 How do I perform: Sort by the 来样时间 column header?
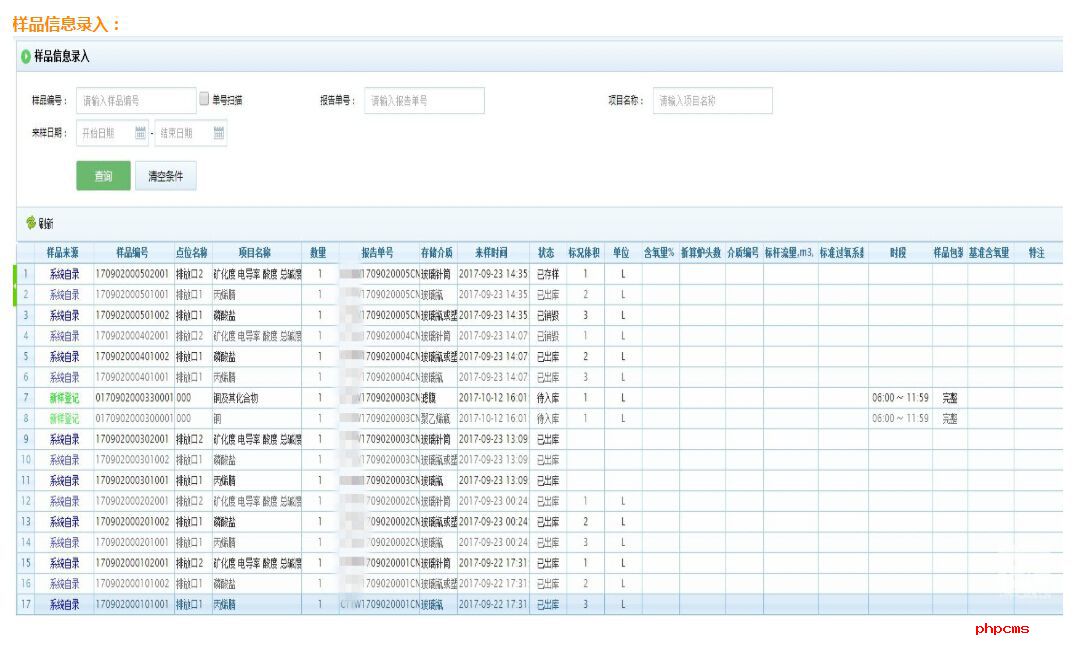(488, 253)
